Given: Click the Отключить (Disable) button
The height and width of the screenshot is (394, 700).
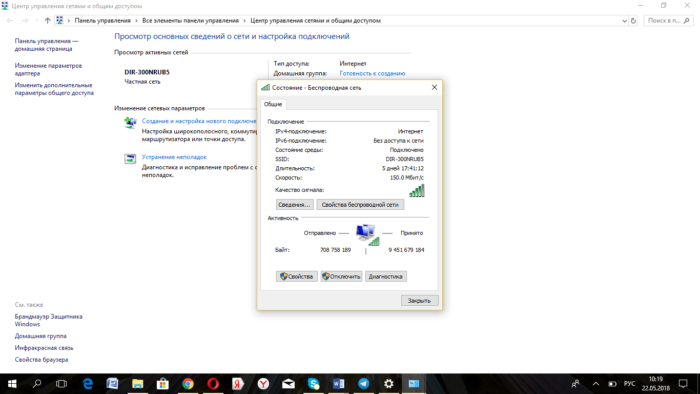Looking at the screenshot, I should click(341, 277).
